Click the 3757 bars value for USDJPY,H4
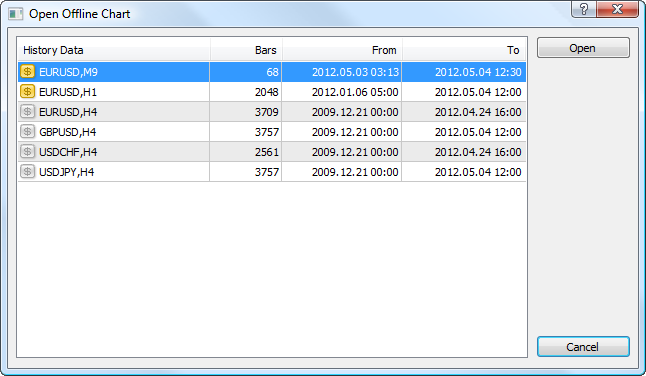 coord(267,172)
